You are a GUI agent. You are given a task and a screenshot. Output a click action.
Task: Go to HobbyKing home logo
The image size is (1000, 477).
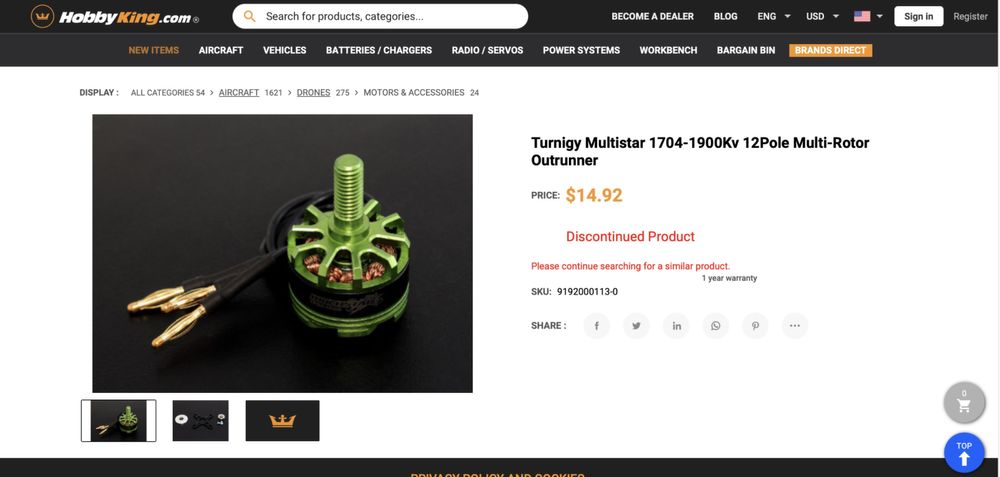(x=115, y=17)
